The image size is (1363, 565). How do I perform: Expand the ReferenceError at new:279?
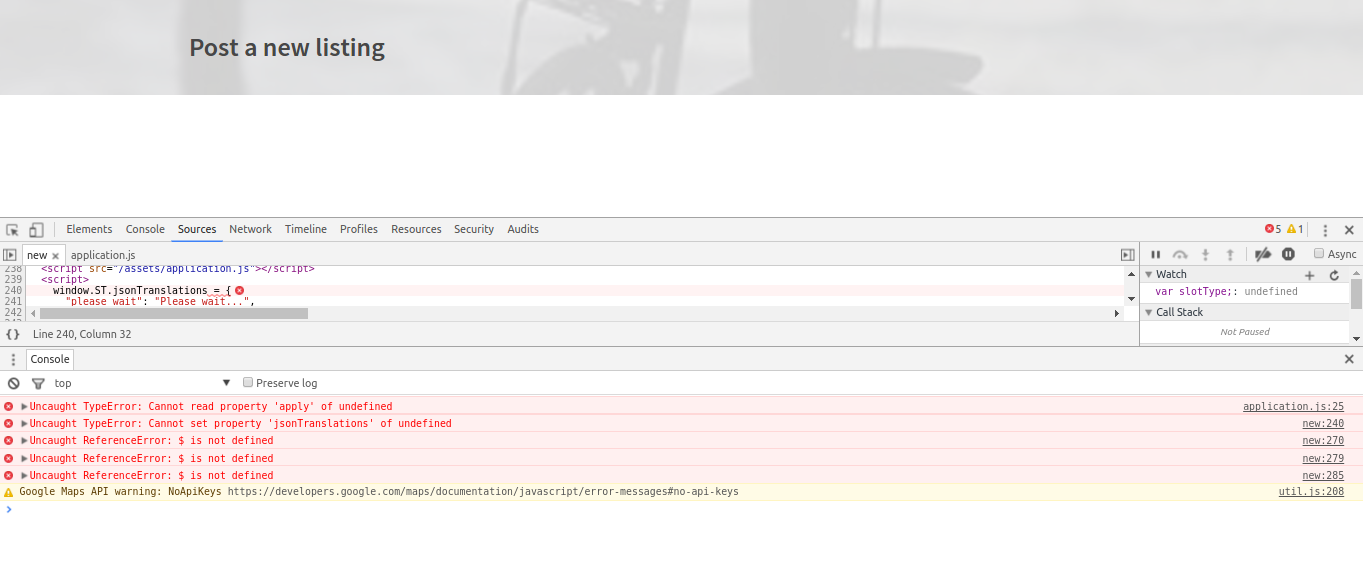point(24,459)
